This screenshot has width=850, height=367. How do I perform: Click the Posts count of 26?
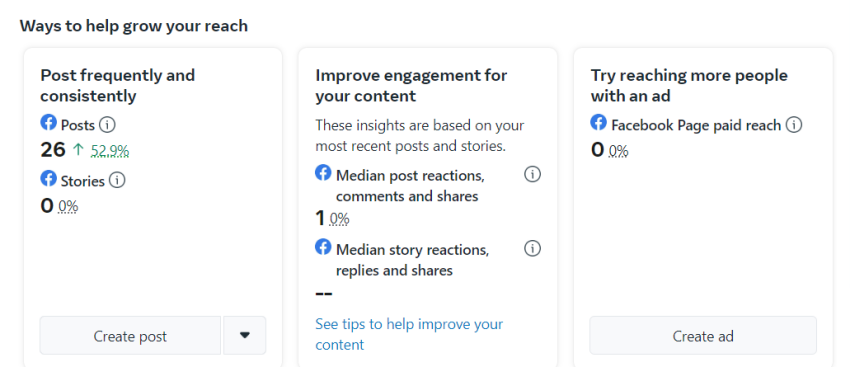click(53, 150)
